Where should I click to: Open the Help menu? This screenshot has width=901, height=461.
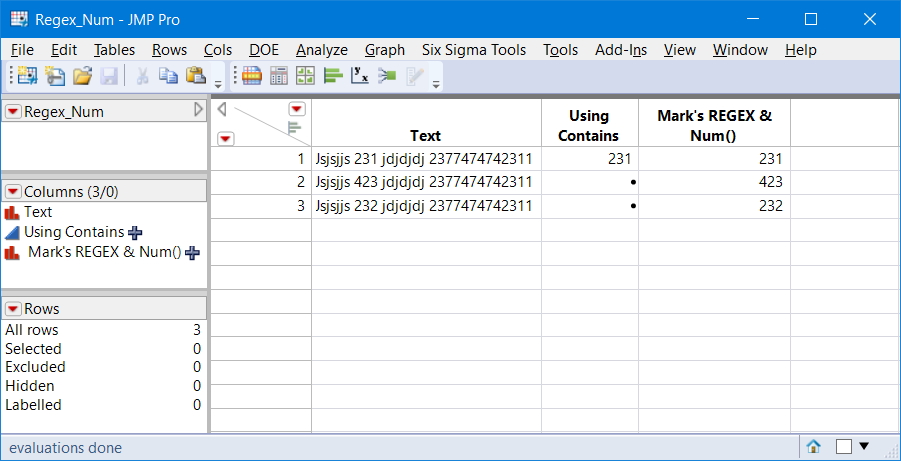click(801, 50)
